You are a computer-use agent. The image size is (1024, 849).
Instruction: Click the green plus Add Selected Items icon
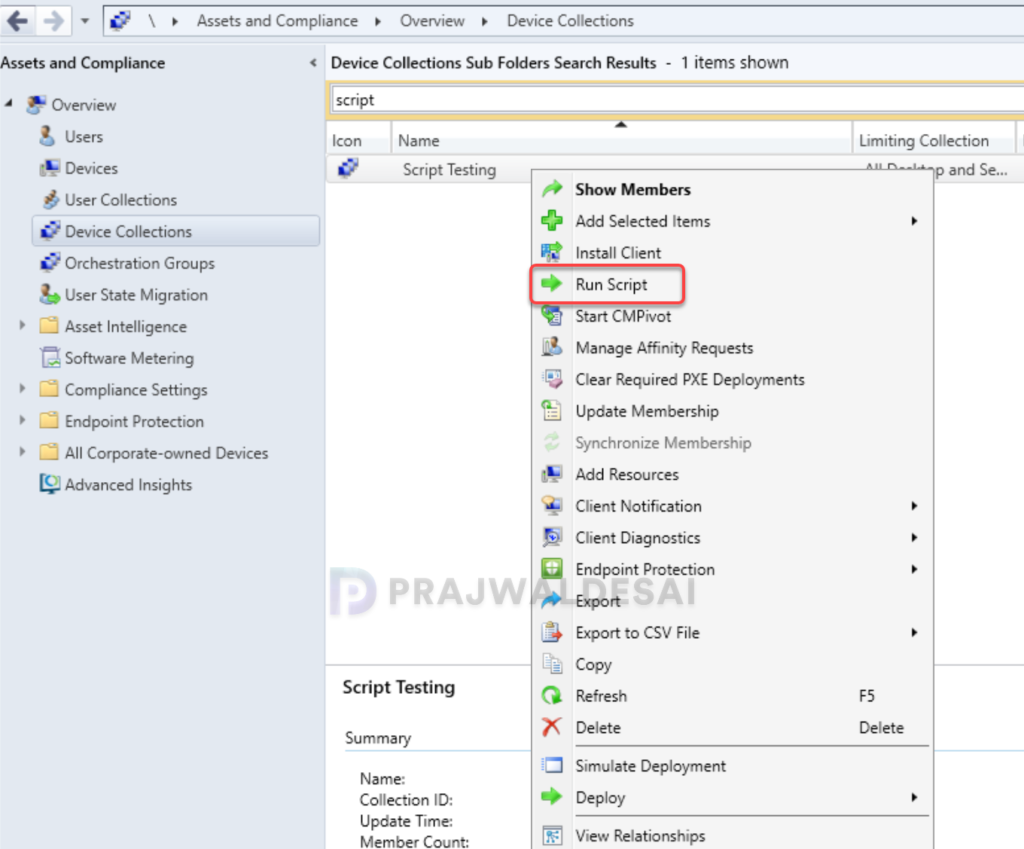click(552, 220)
